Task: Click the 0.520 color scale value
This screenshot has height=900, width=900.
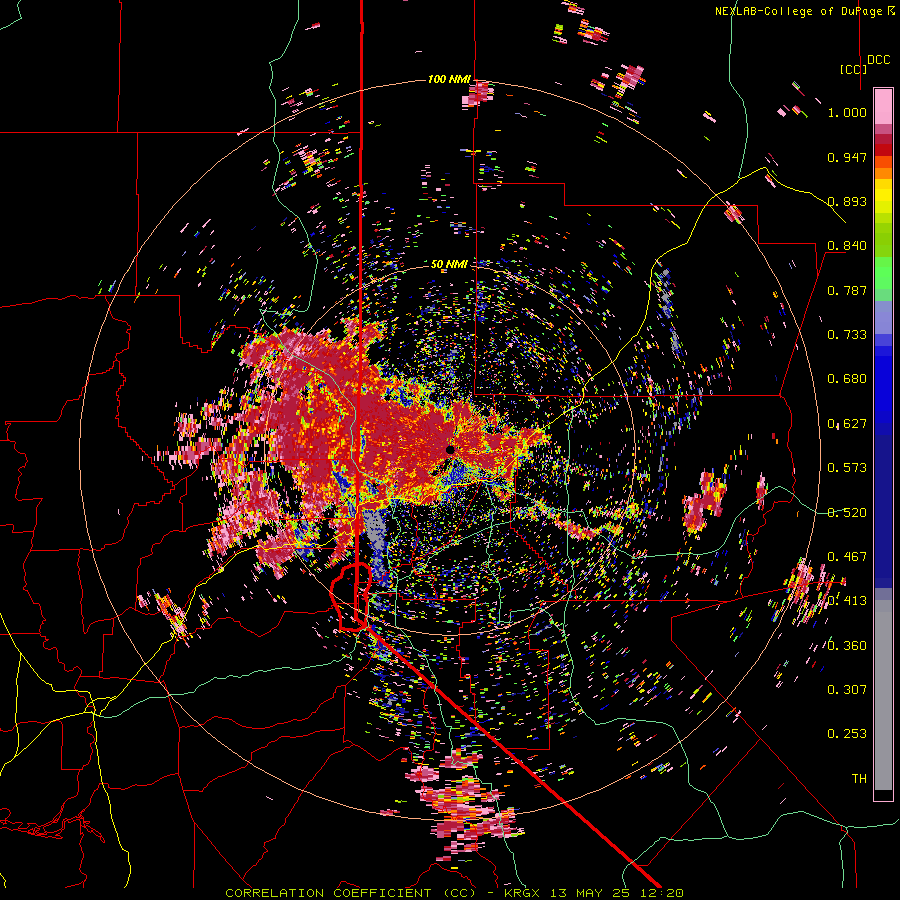Action: point(847,513)
